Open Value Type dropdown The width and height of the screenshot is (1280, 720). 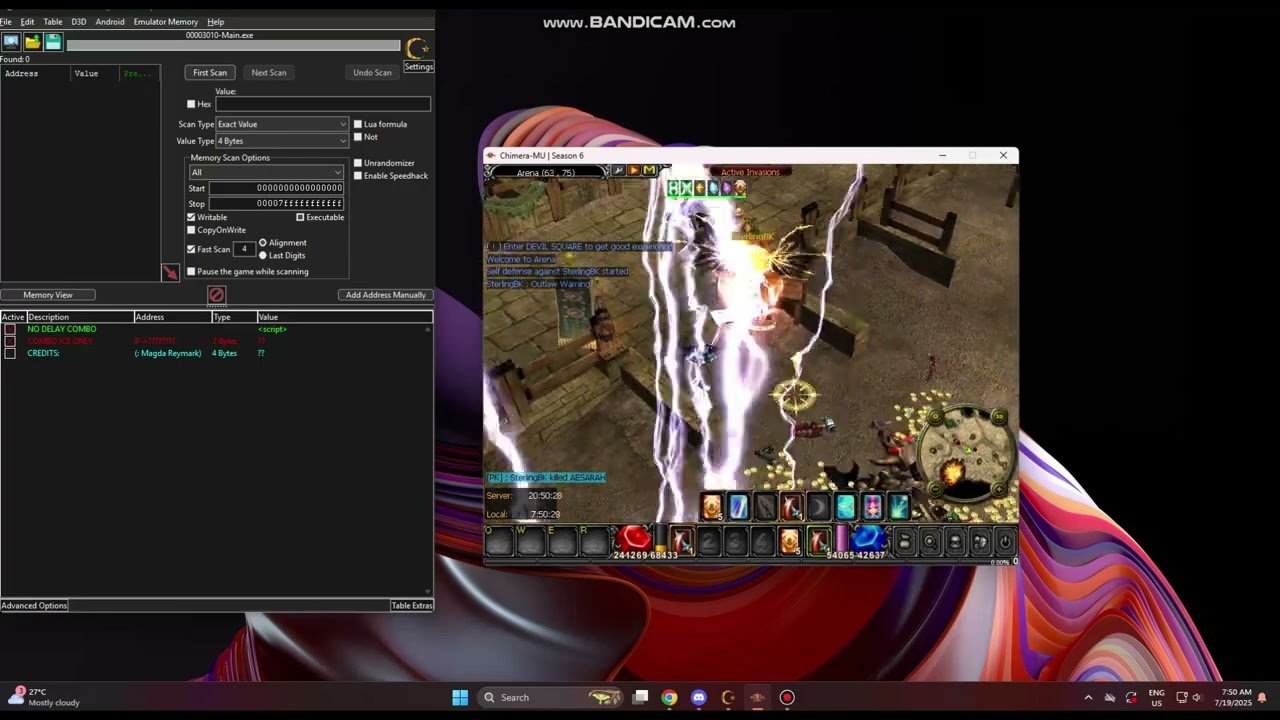click(x=282, y=141)
